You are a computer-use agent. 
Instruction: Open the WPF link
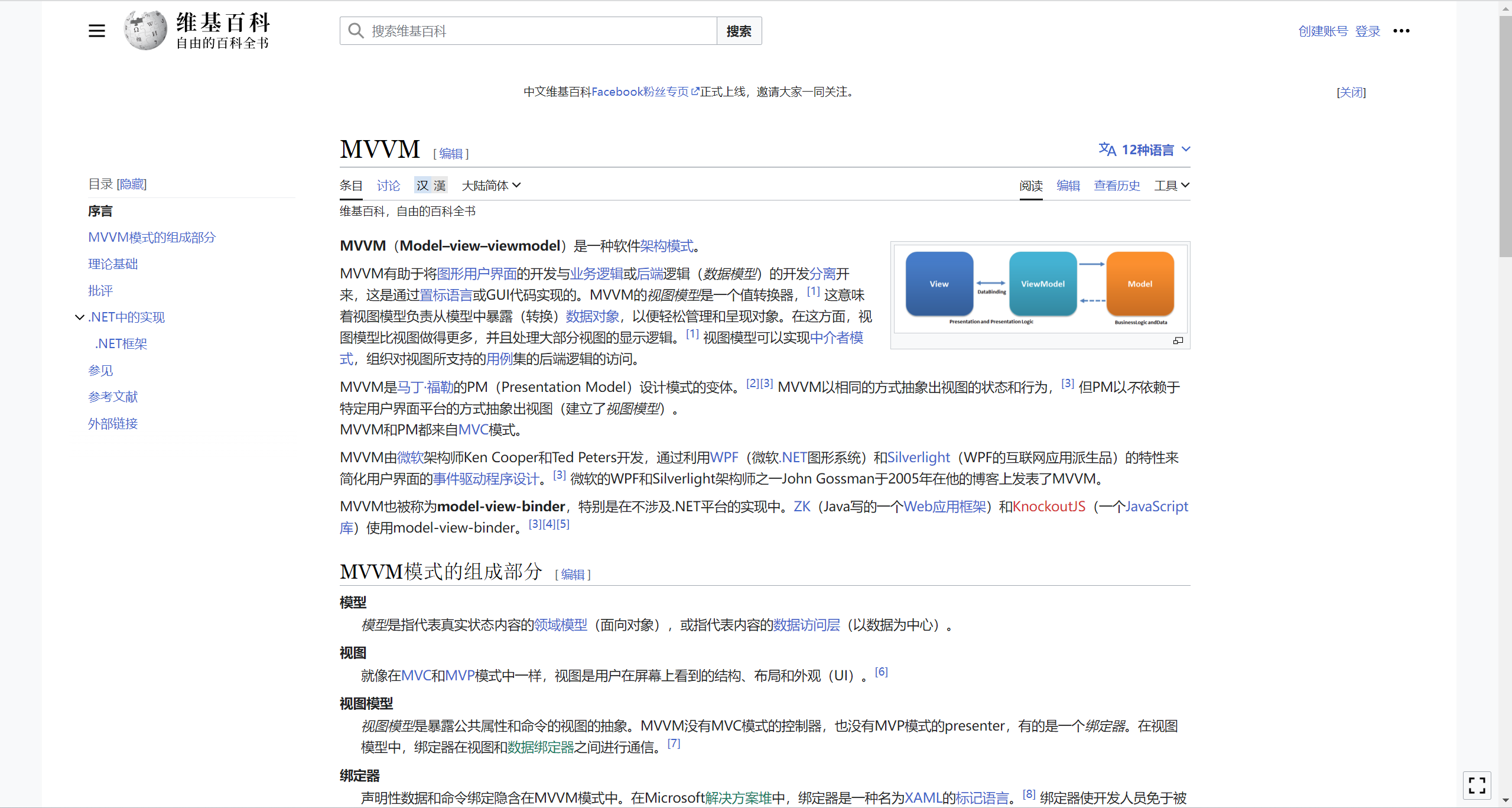(x=724, y=457)
